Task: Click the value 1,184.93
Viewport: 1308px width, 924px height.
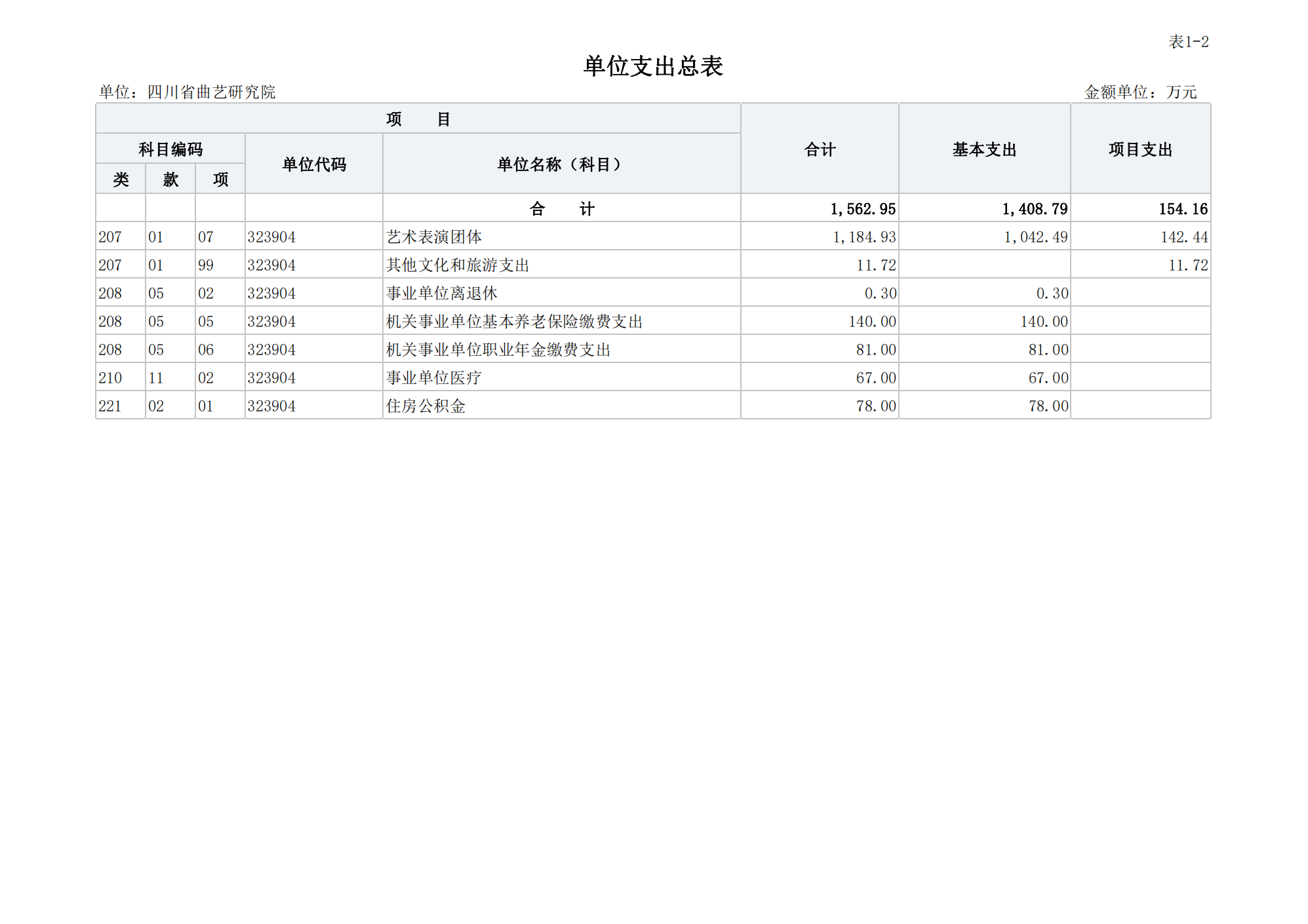Action: pos(864,237)
